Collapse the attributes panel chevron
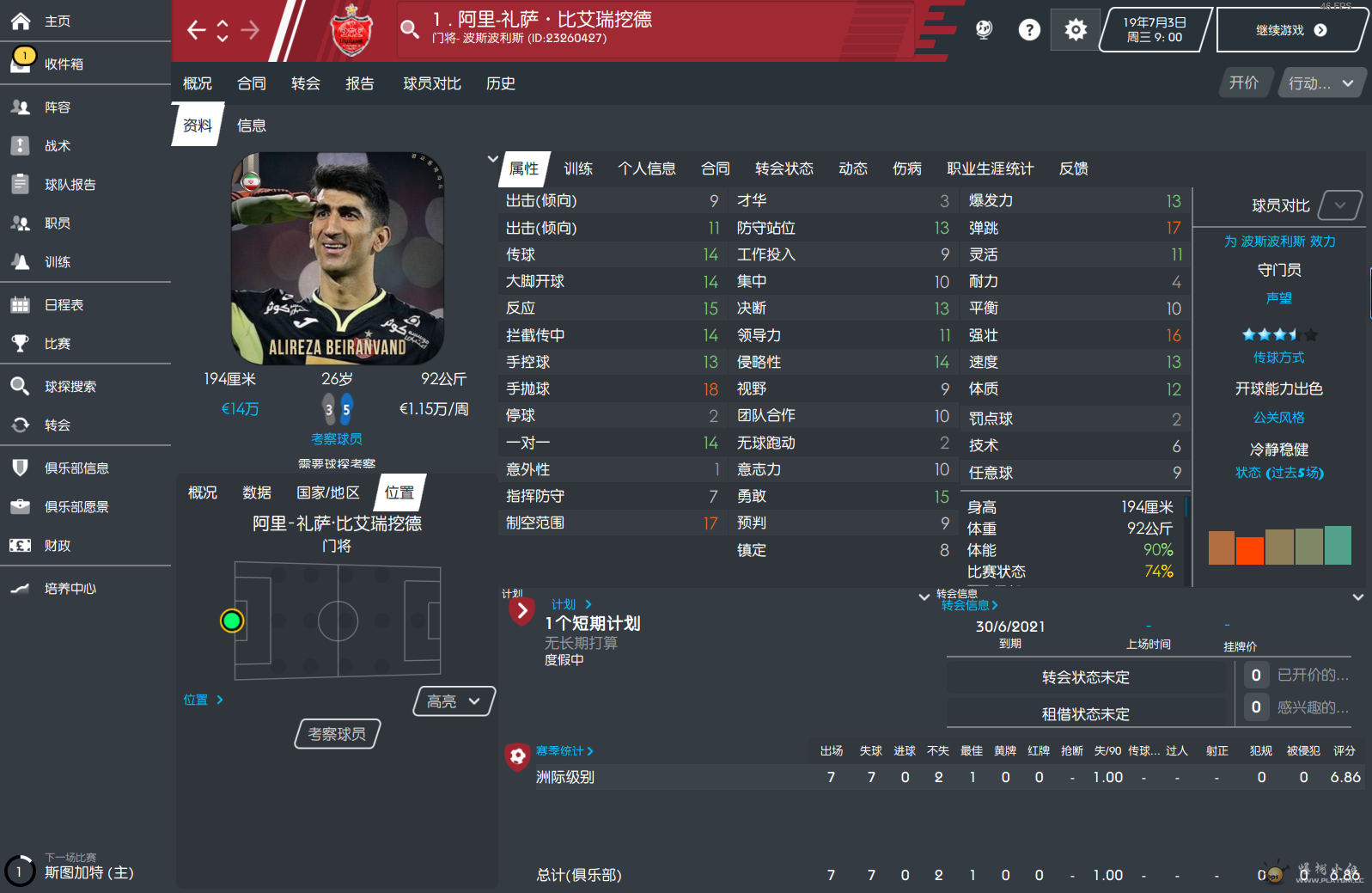This screenshot has height=893, width=1372. [x=492, y=159]
